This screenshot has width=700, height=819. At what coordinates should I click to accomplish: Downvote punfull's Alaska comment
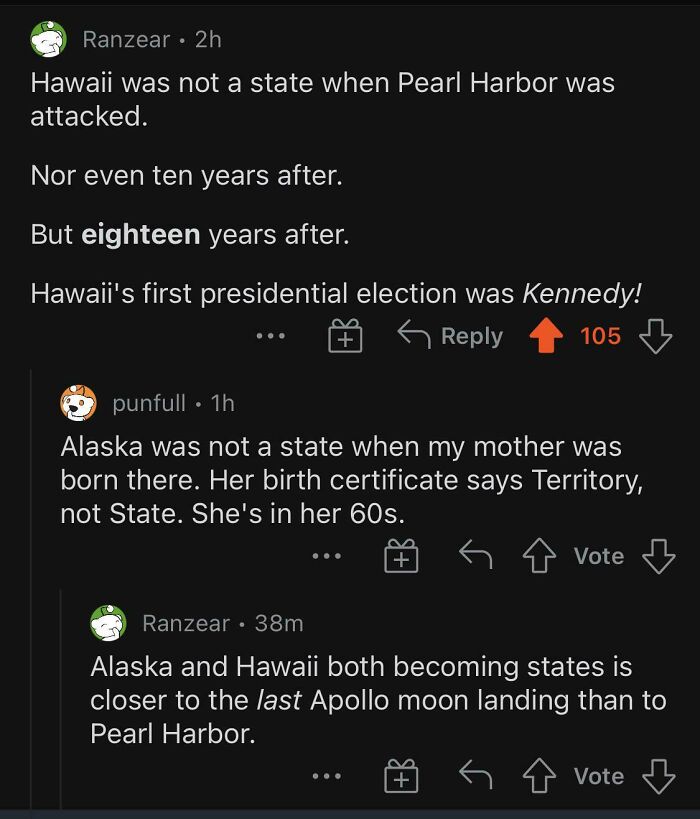(x=657, y=555)
